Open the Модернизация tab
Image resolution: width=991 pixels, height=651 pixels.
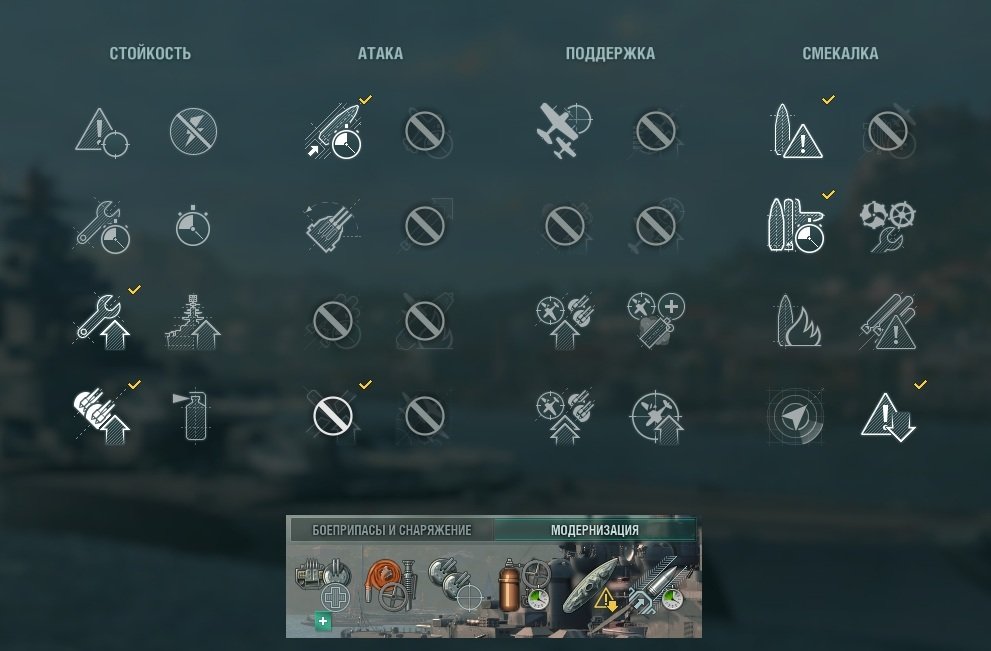pos(595,530)
